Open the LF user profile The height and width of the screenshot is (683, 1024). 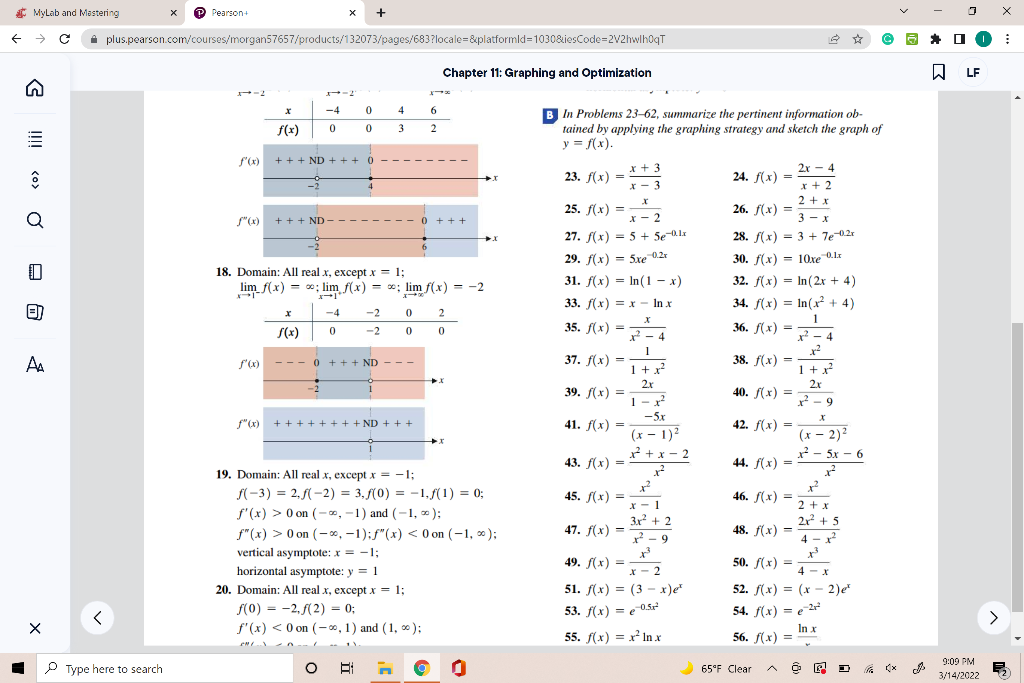(973, 72)
